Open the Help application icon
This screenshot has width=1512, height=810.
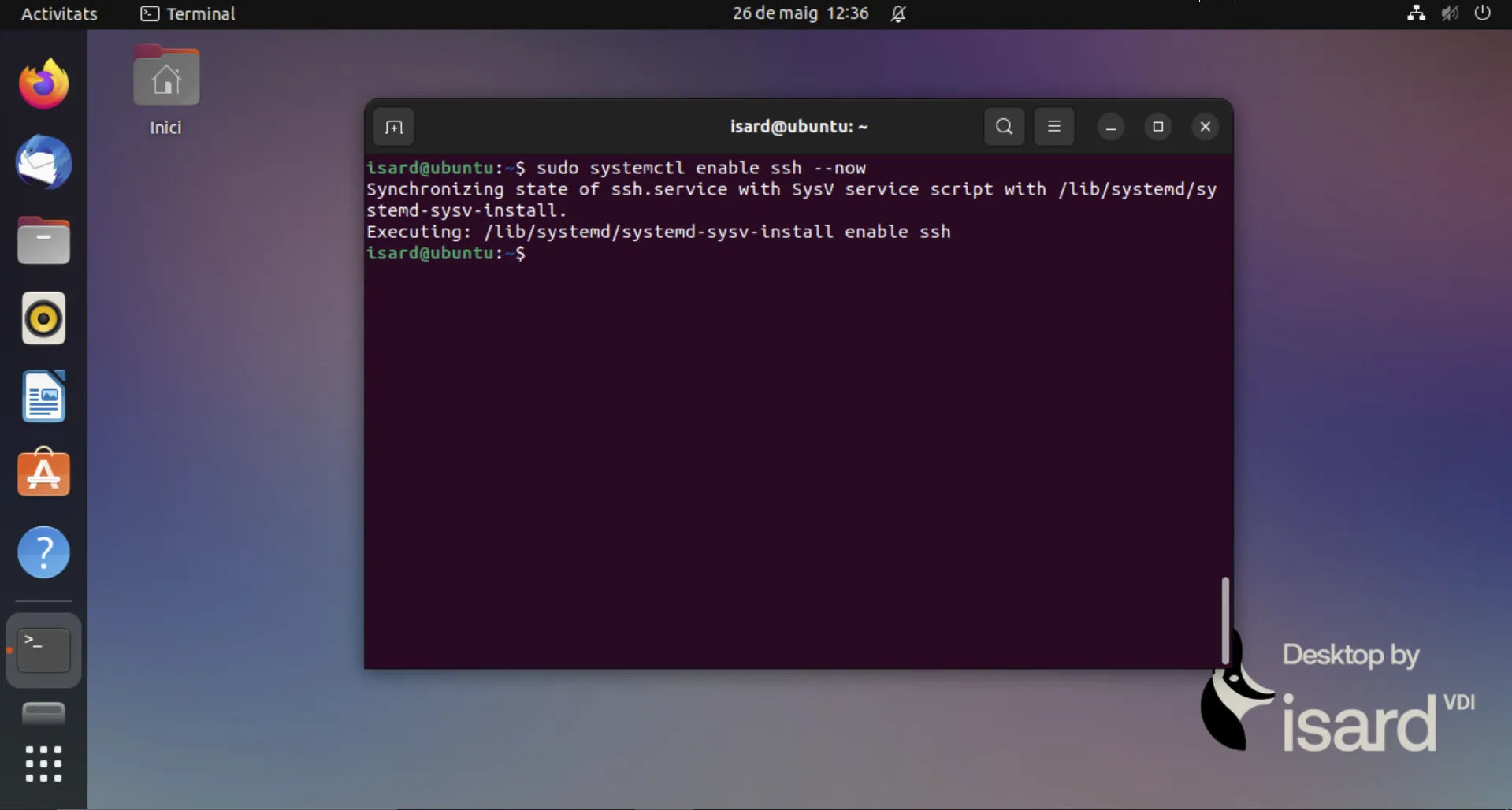43,552
